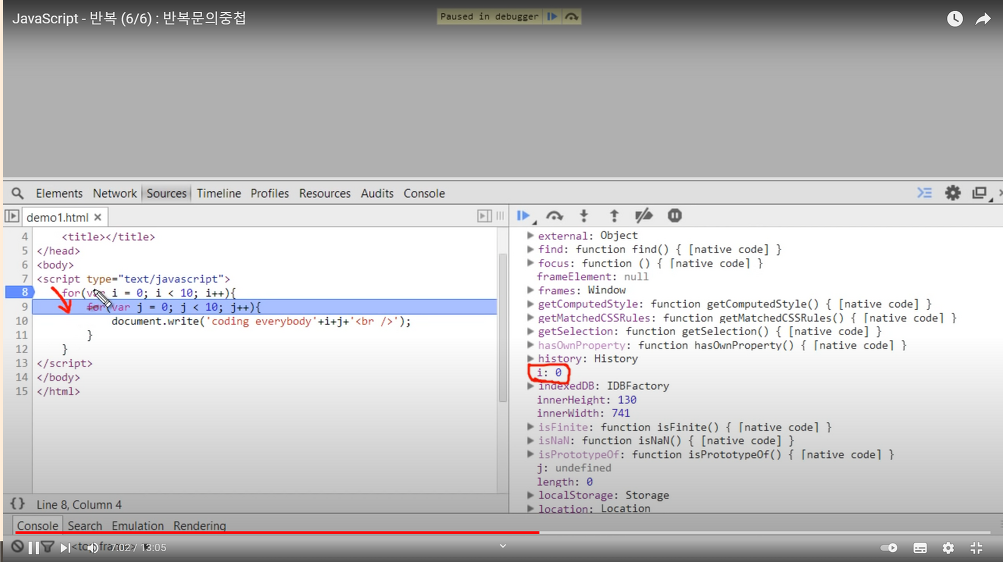Viewport: 1003px width, 562px height.
Task: Expand the getComputedStyle property
Action: pos(530,304)
